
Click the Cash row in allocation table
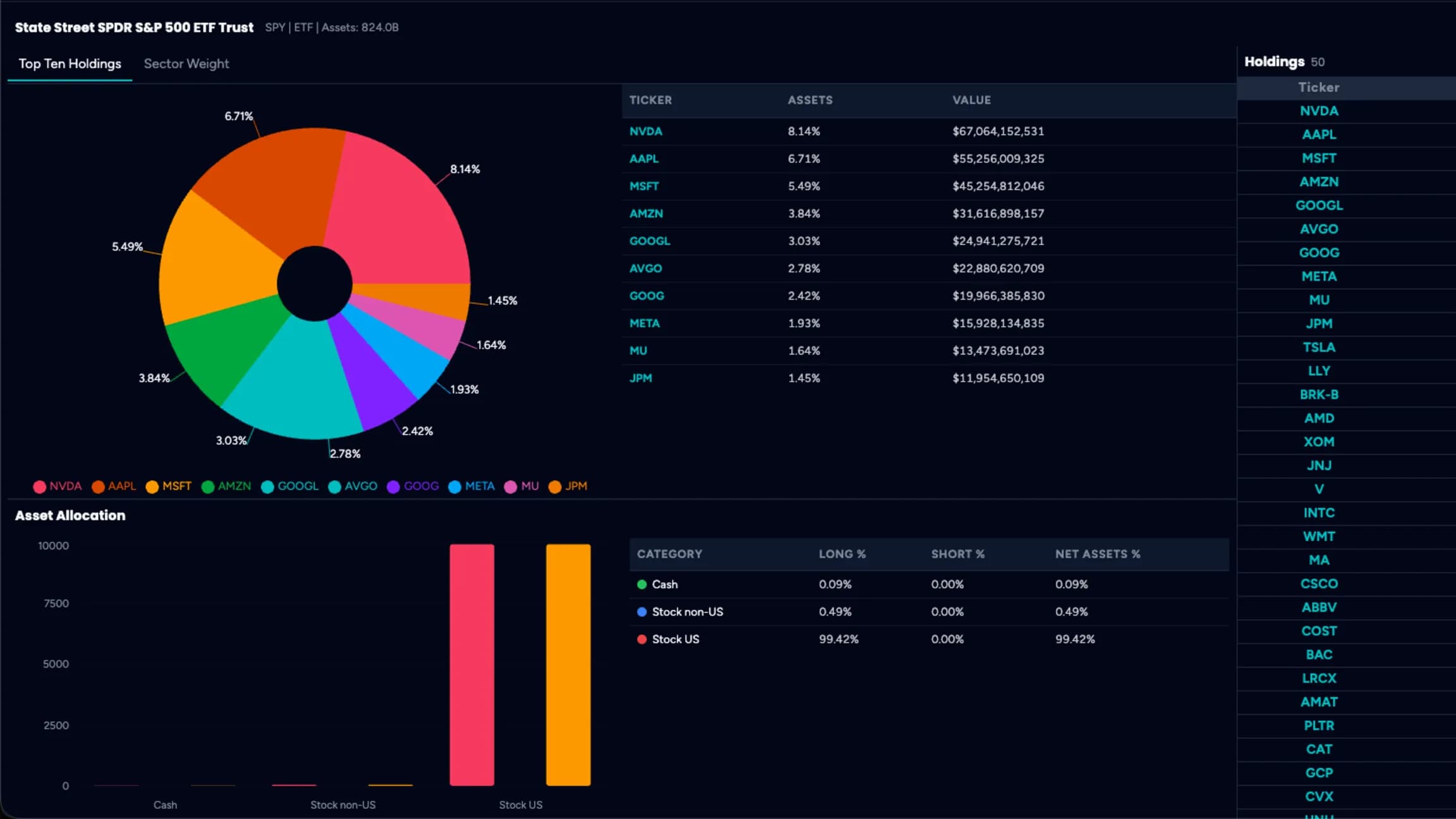[929, 585]
